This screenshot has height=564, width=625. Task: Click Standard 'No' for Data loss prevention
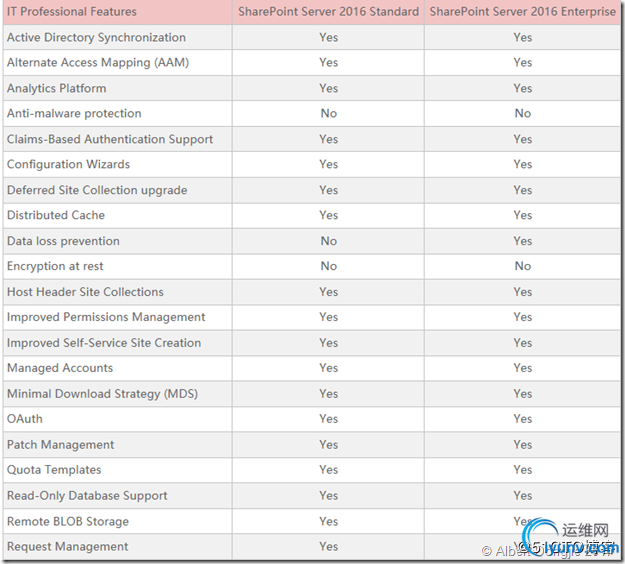329,241
